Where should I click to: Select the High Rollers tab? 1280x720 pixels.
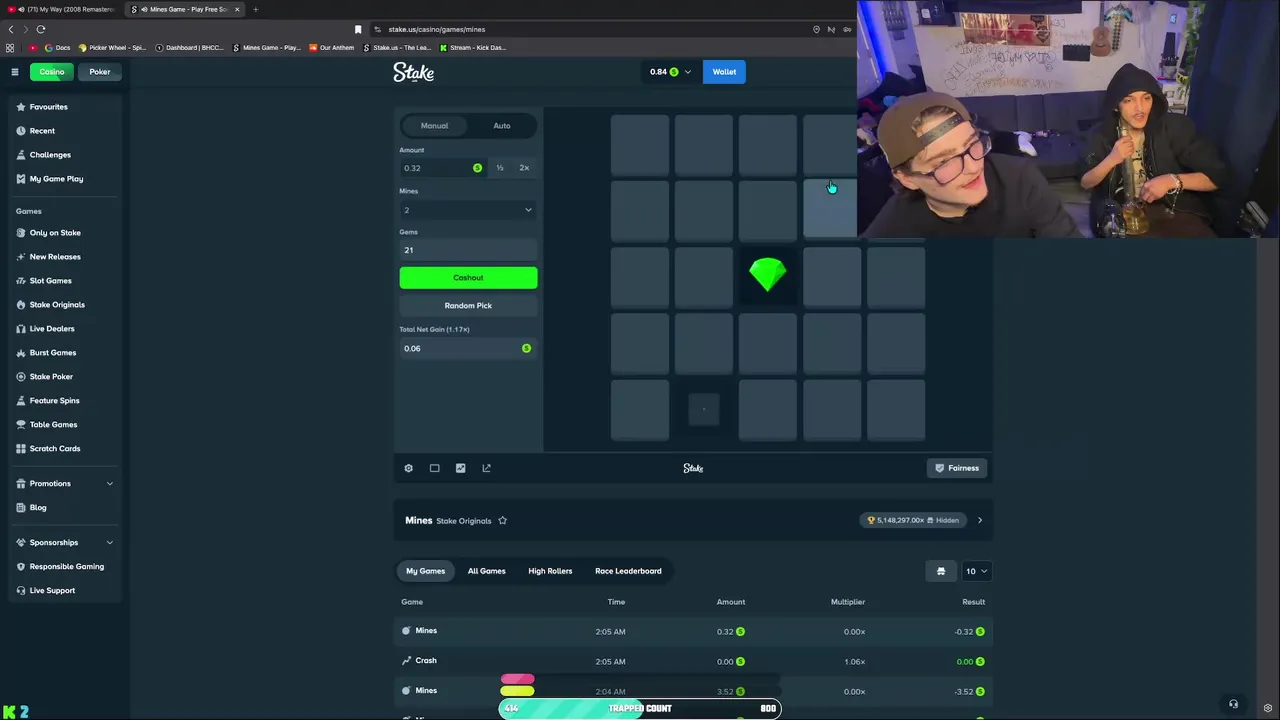[x=550, y=571]
